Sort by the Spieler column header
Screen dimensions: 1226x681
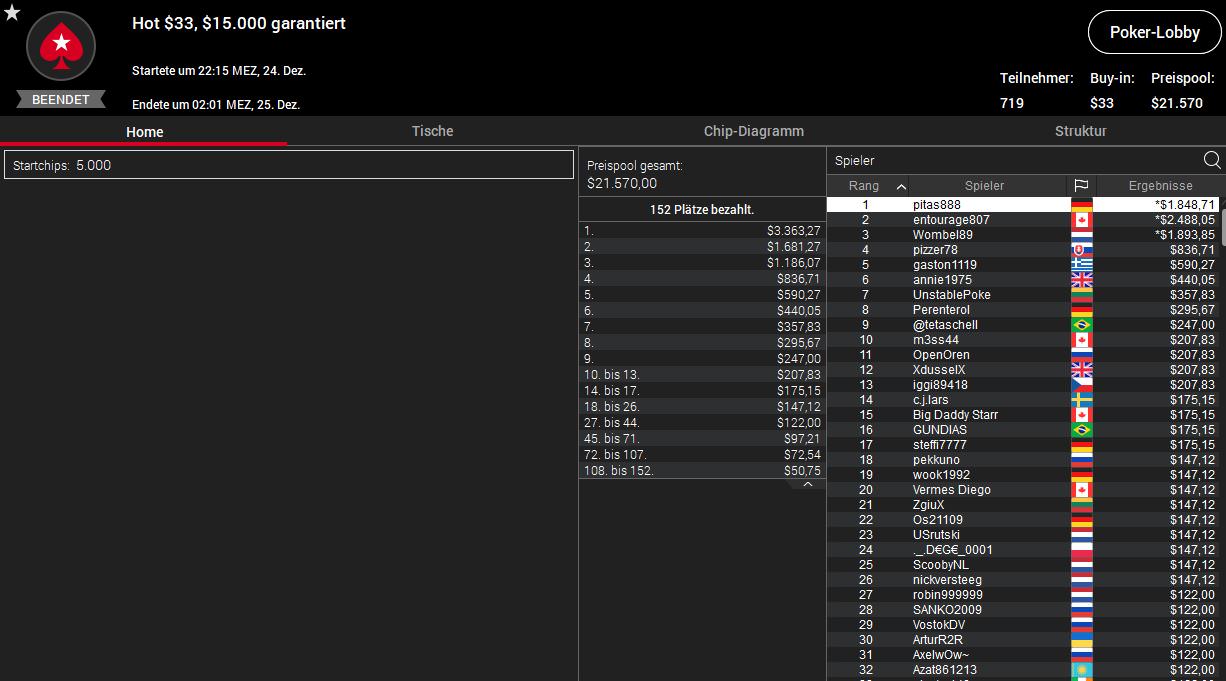(984, 186)
